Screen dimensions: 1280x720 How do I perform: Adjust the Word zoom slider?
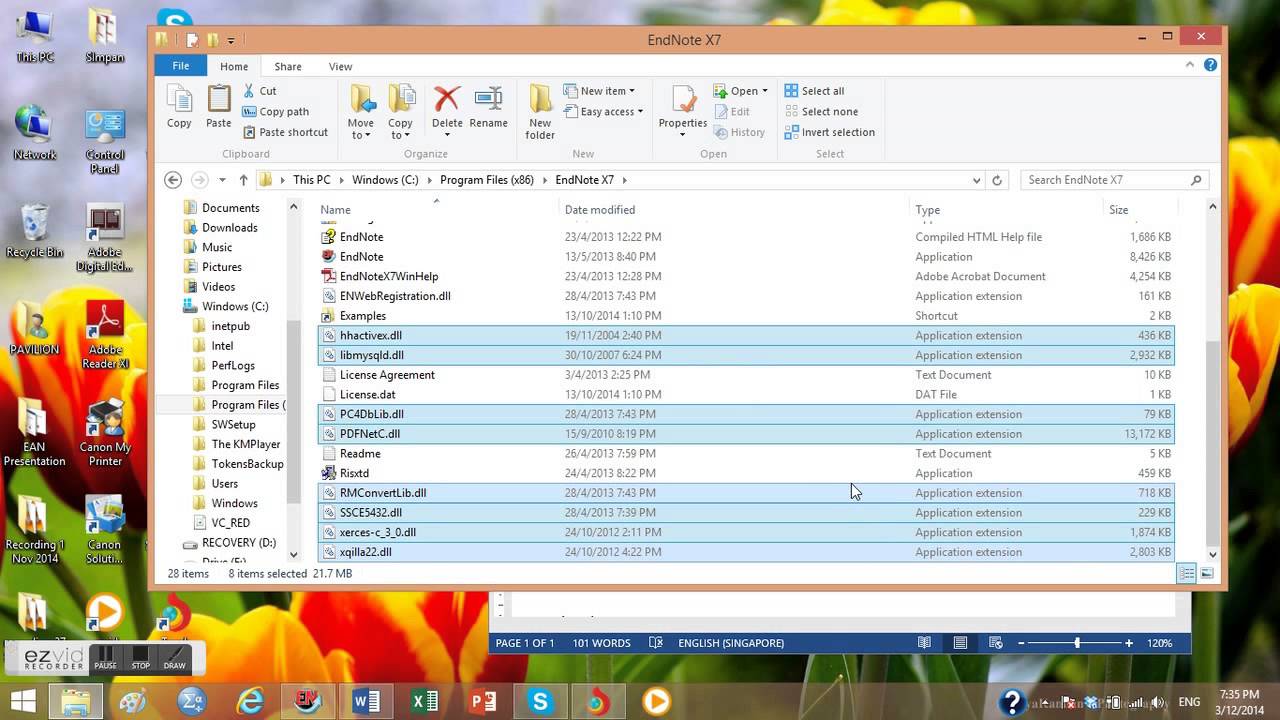click(1077, 643)
